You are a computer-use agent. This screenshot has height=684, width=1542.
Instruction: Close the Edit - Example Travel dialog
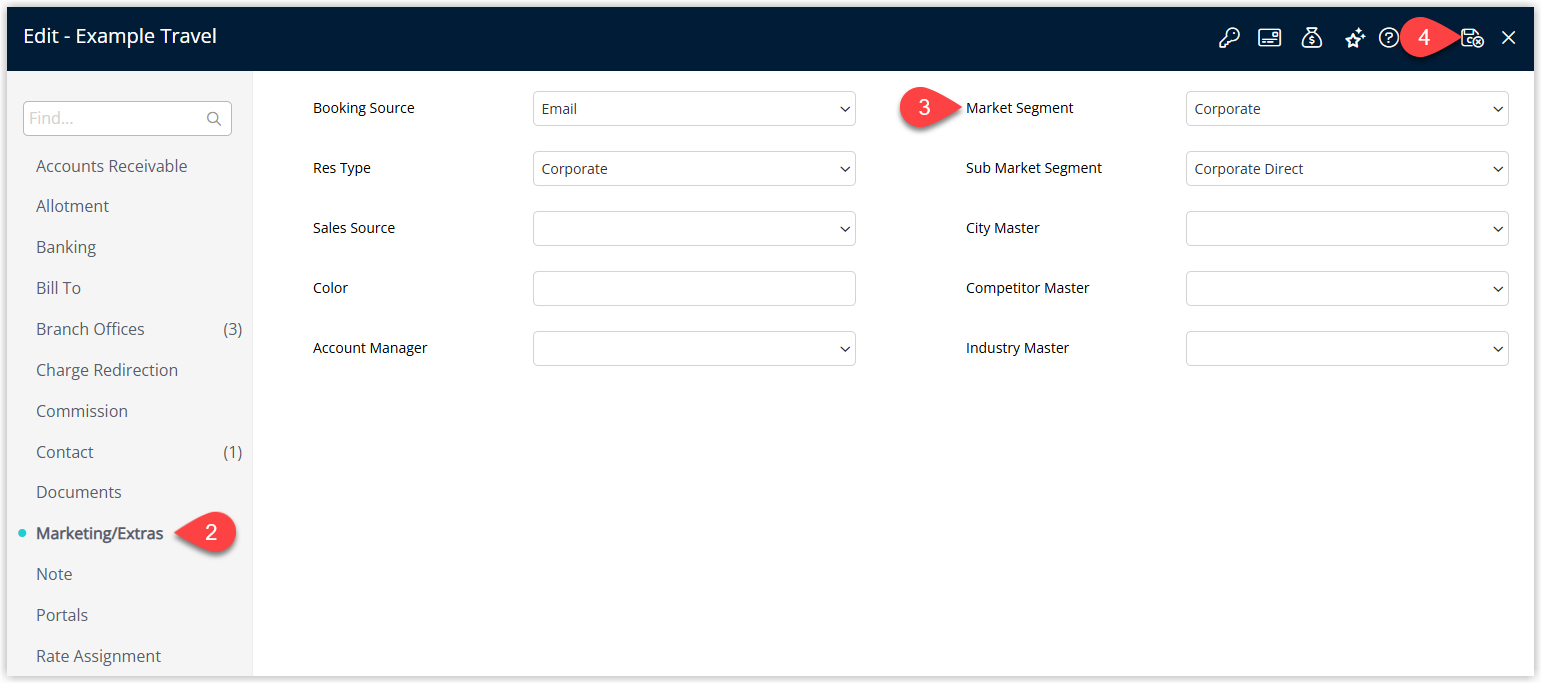[1509, 38]
